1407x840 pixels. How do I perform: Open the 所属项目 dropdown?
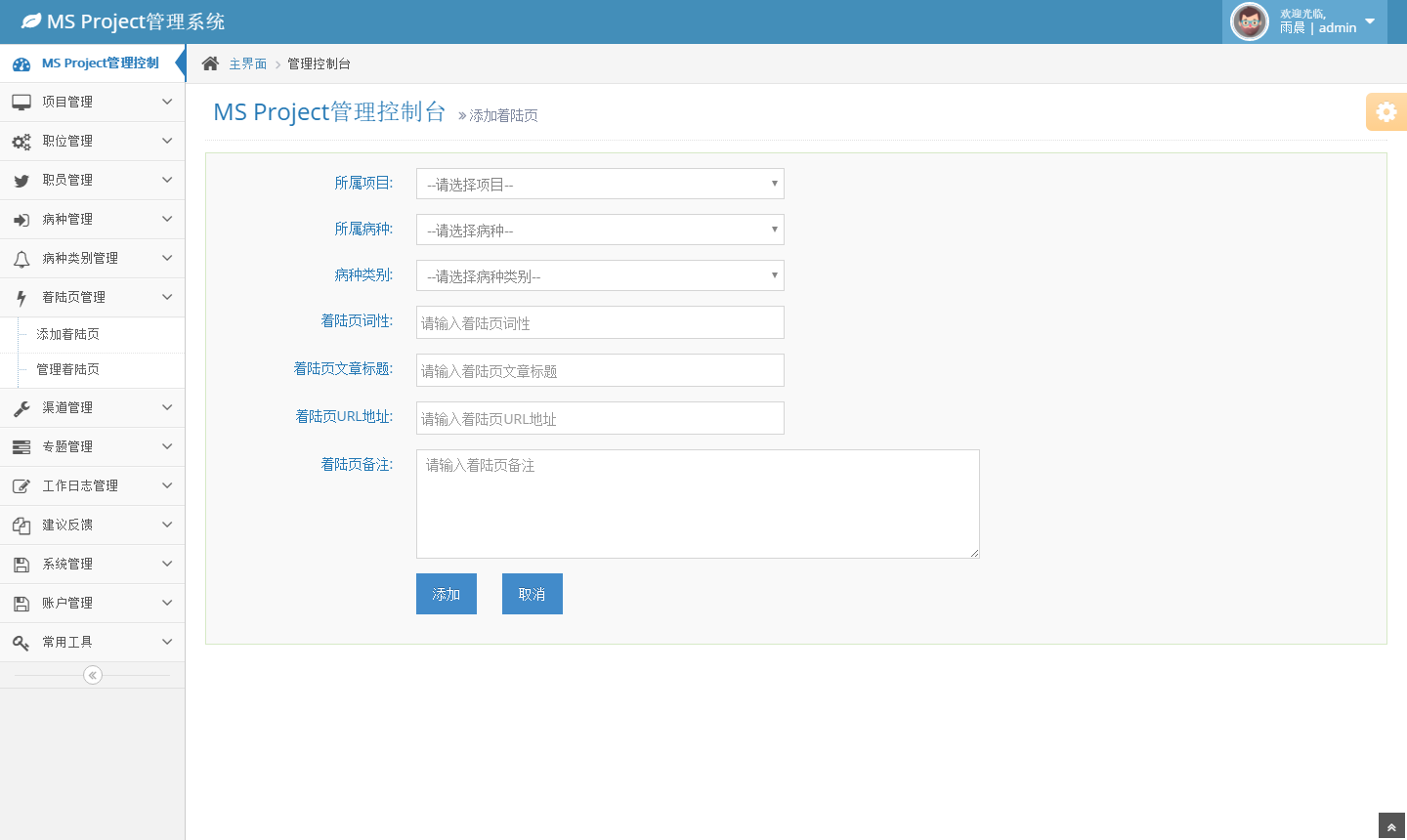click(600, 184)
